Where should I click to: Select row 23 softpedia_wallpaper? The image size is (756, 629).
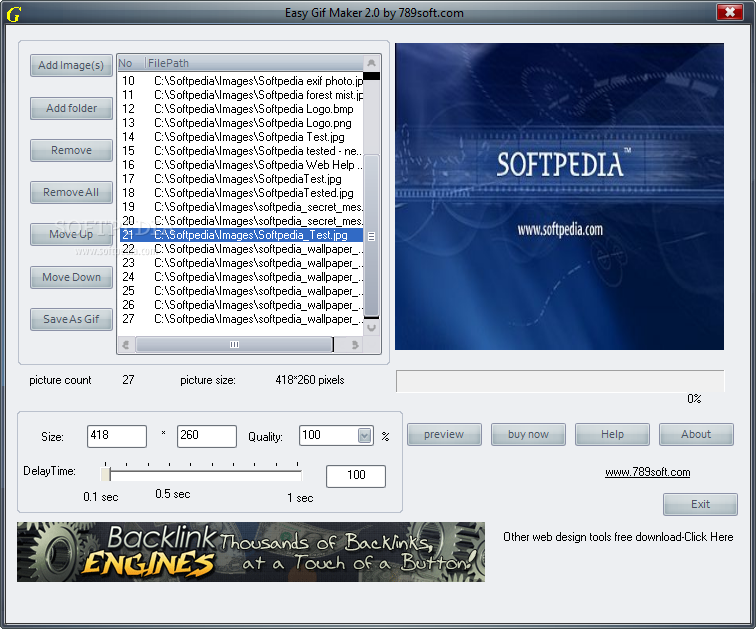(241, 263)
